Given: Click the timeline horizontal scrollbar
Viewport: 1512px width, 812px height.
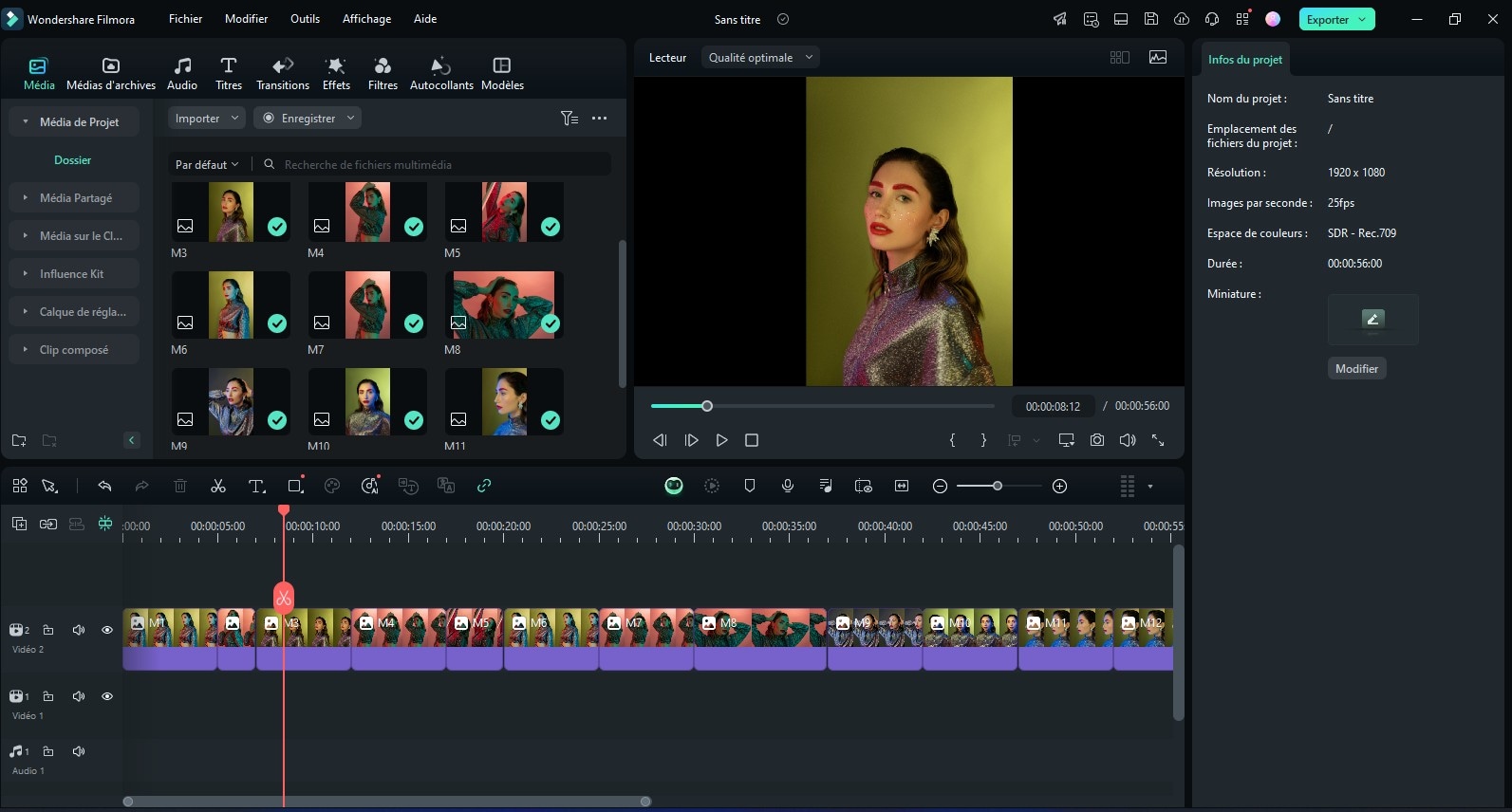Looking at the screenshot, I should pos(386,802).
